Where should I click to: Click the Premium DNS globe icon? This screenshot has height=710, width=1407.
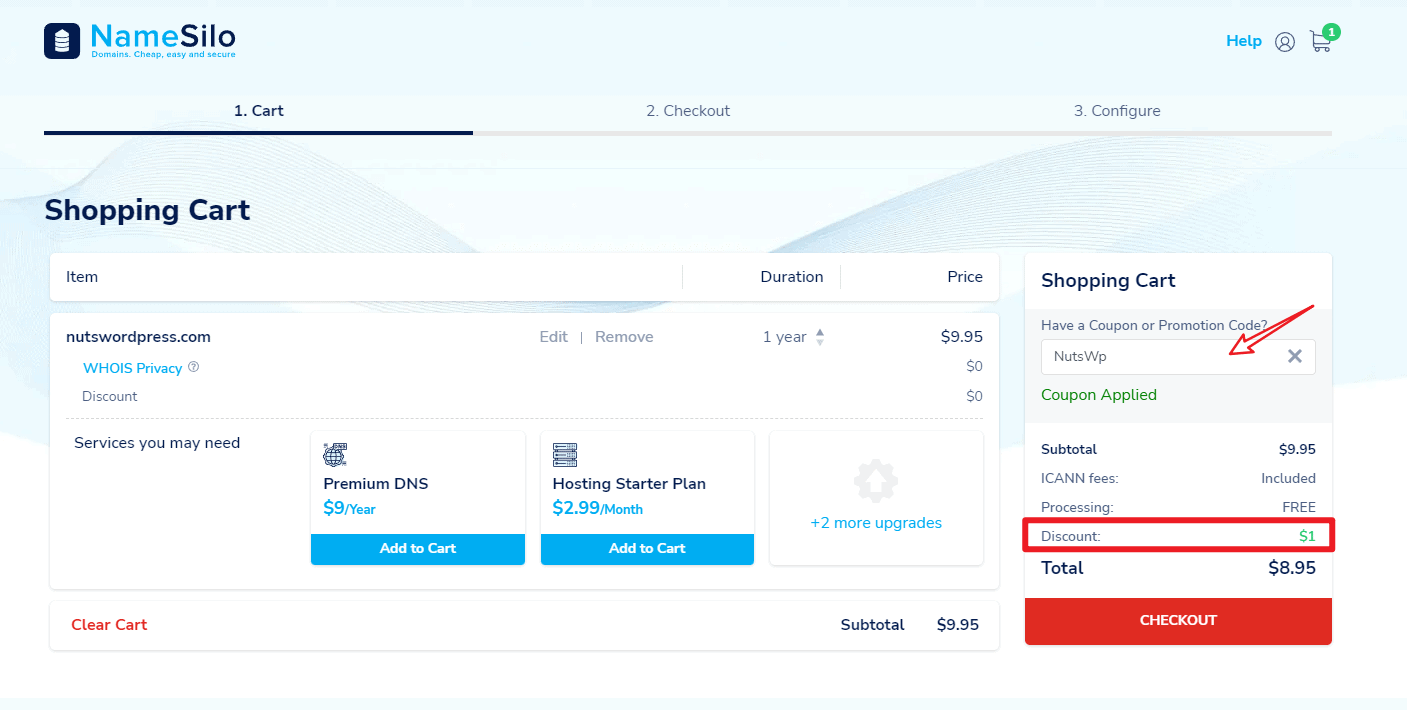click(x=335, y=455)
